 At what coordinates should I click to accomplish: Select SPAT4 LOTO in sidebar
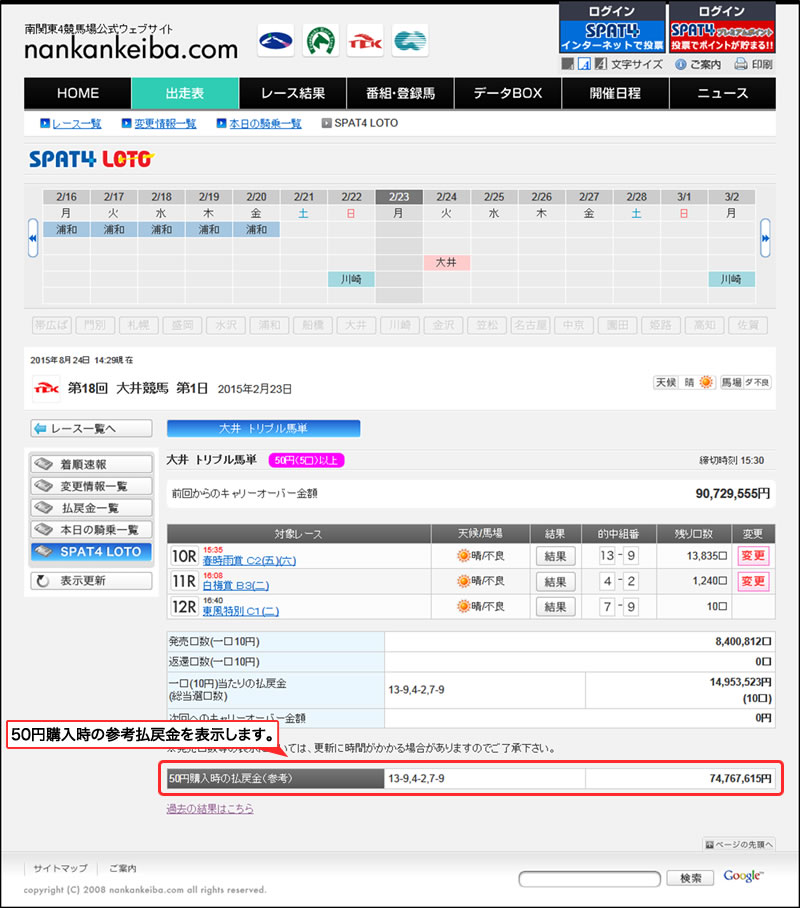92,551
